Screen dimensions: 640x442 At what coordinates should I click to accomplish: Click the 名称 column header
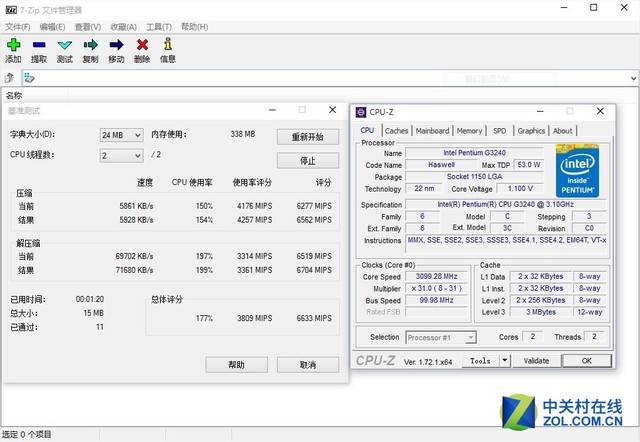tap(35, 96)
